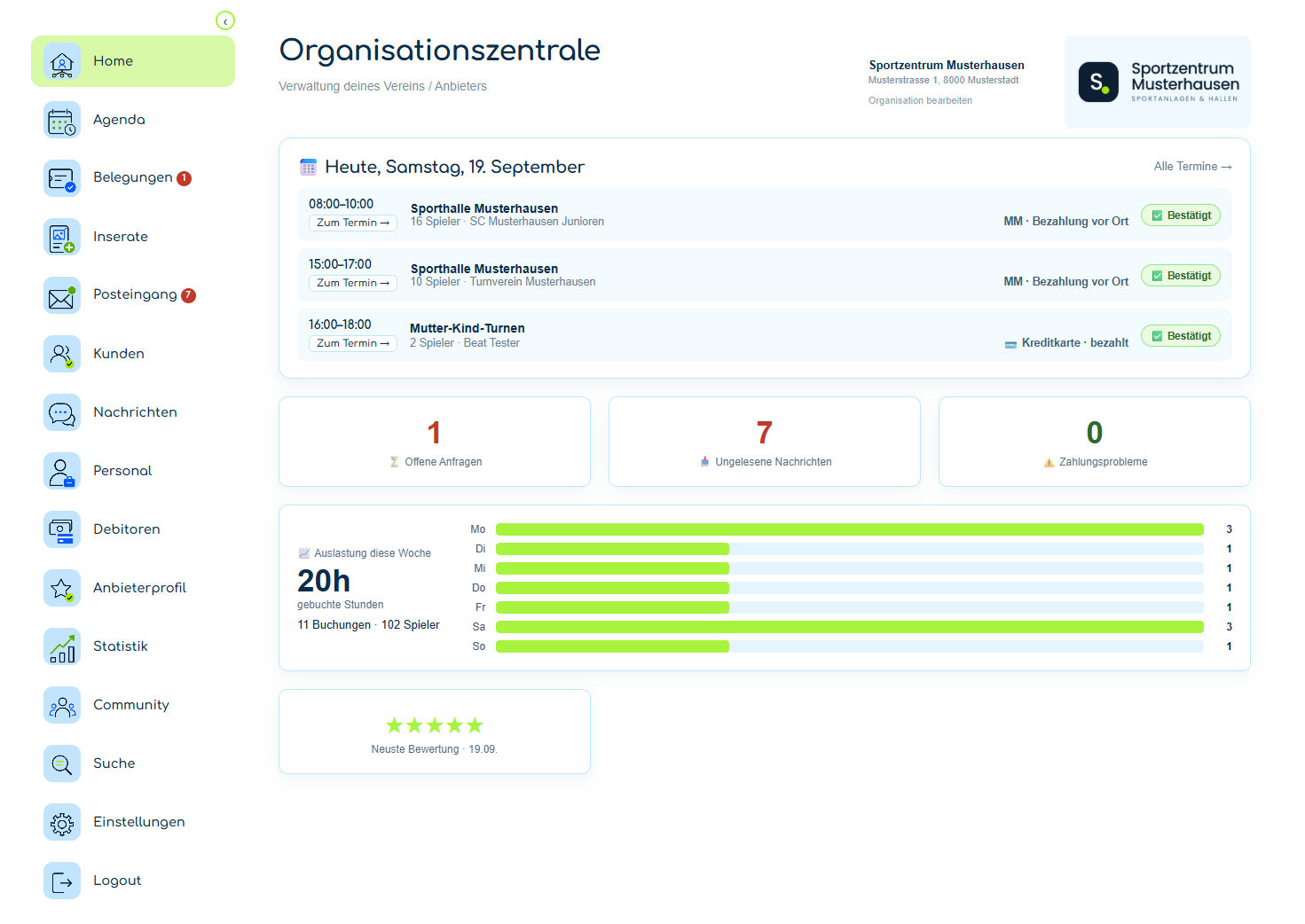Open the Nachrichten chat icon
Viewport: 1305px width, 924px height.
62,412
